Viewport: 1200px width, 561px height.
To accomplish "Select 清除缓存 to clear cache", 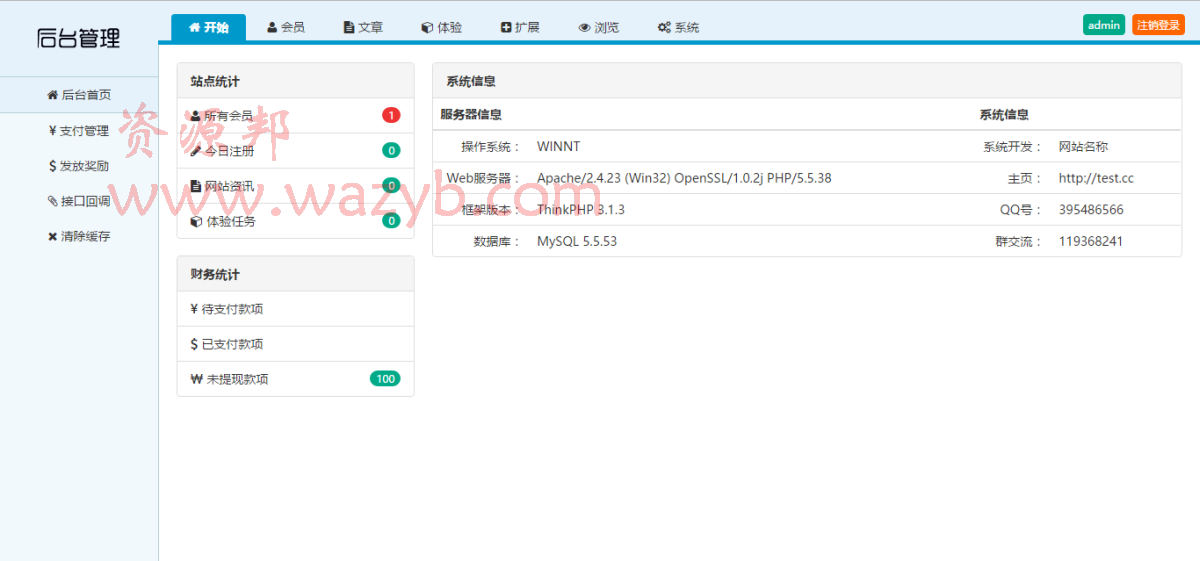I will pos(79,237).
